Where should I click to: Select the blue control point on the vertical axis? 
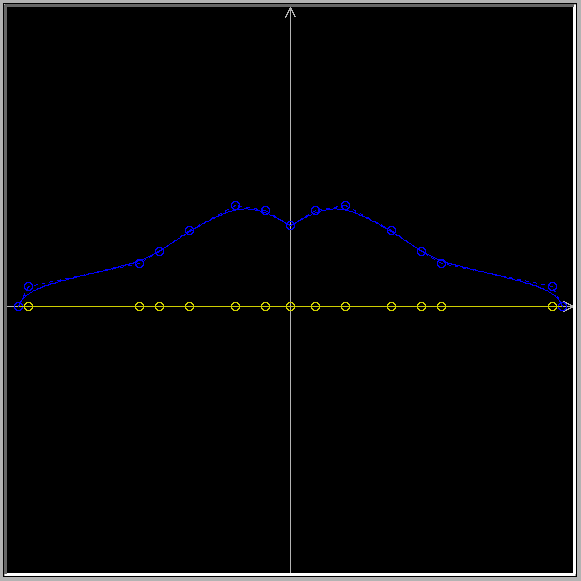pyautogui.click(x=290, y=225)
